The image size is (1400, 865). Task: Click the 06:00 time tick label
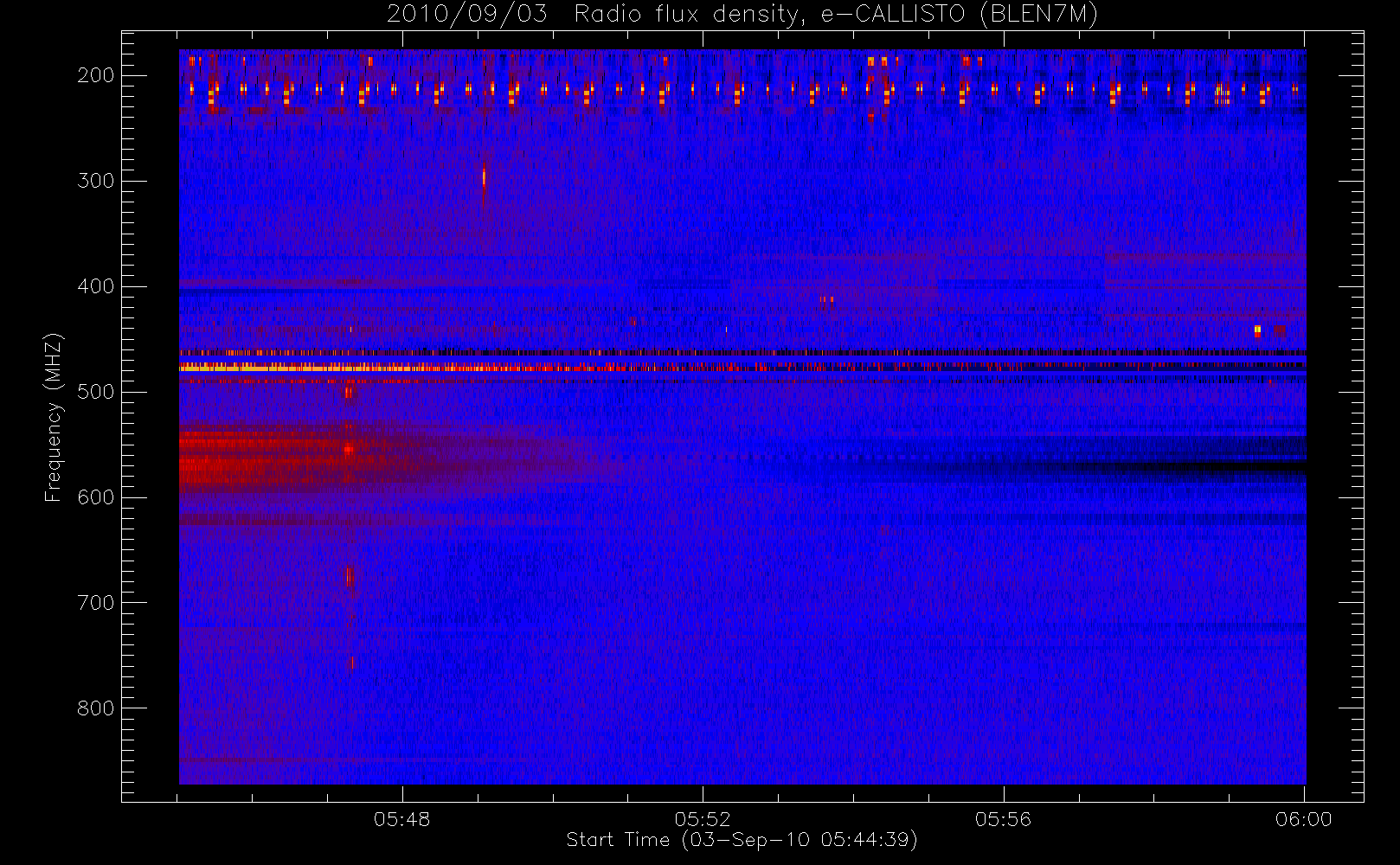coord(1304,819)
